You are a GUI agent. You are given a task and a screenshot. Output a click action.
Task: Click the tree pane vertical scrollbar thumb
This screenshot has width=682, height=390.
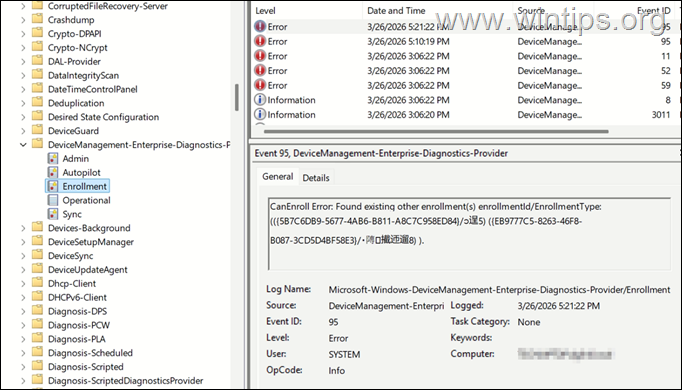pos(237,97)
